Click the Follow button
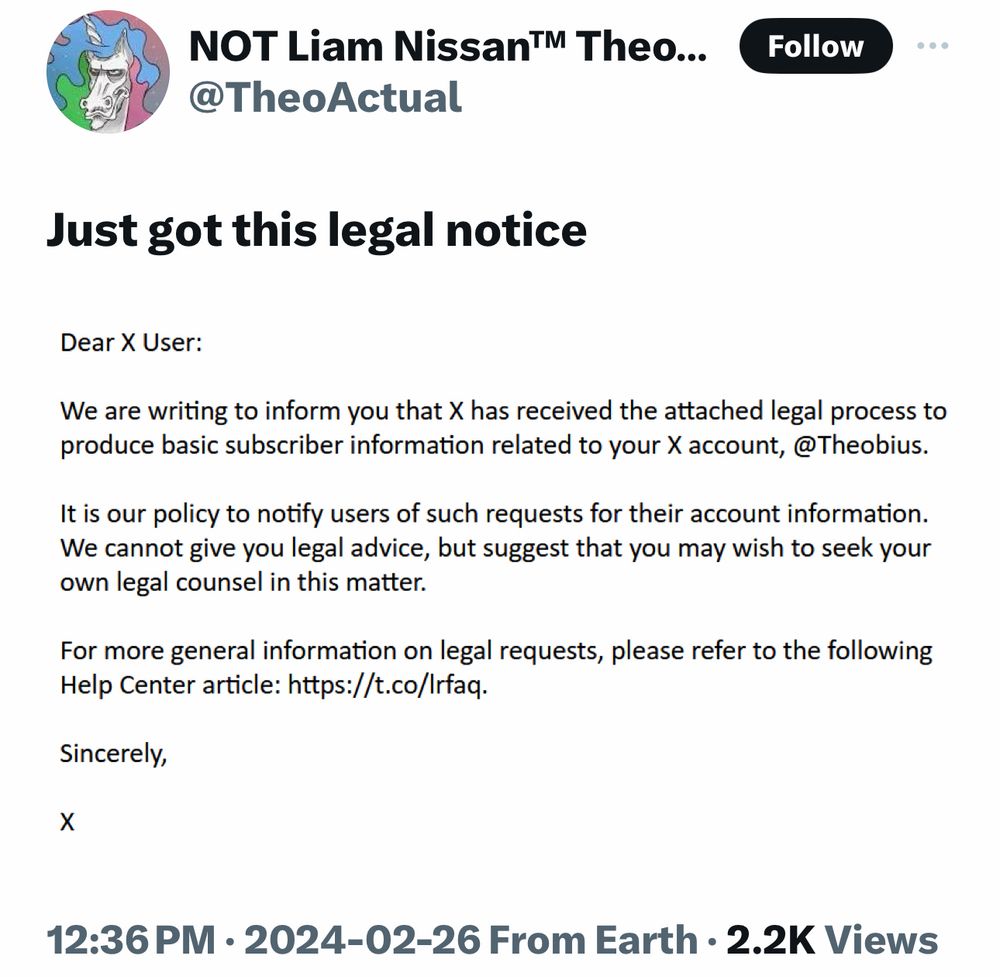Viewport: 1000px width, 977px height. coord(816,46)
